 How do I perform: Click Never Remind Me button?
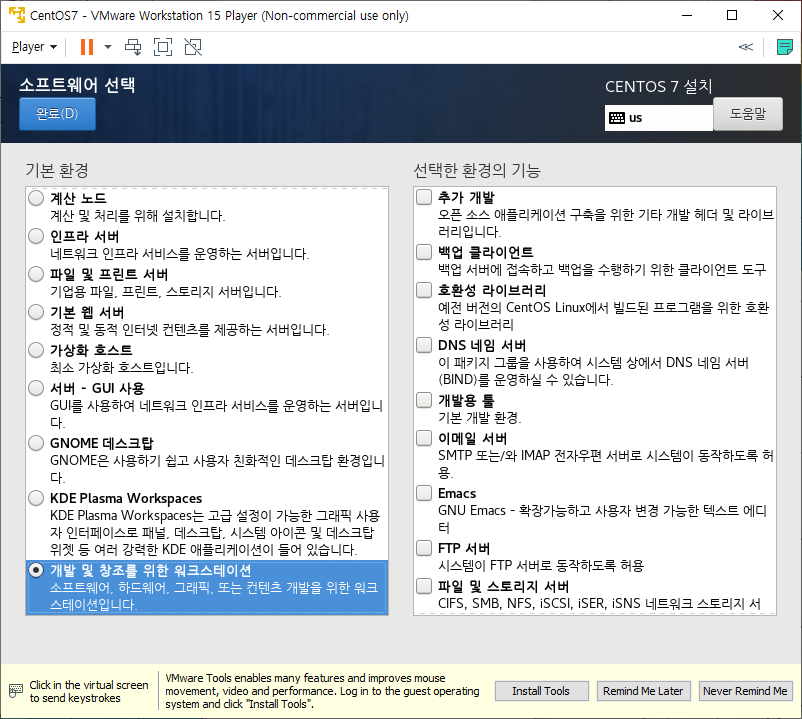coord(745,691)
